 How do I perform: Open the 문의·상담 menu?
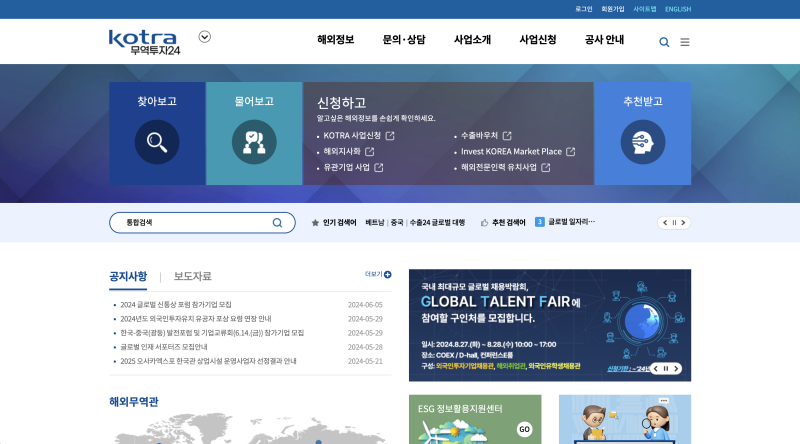point(404,40)
